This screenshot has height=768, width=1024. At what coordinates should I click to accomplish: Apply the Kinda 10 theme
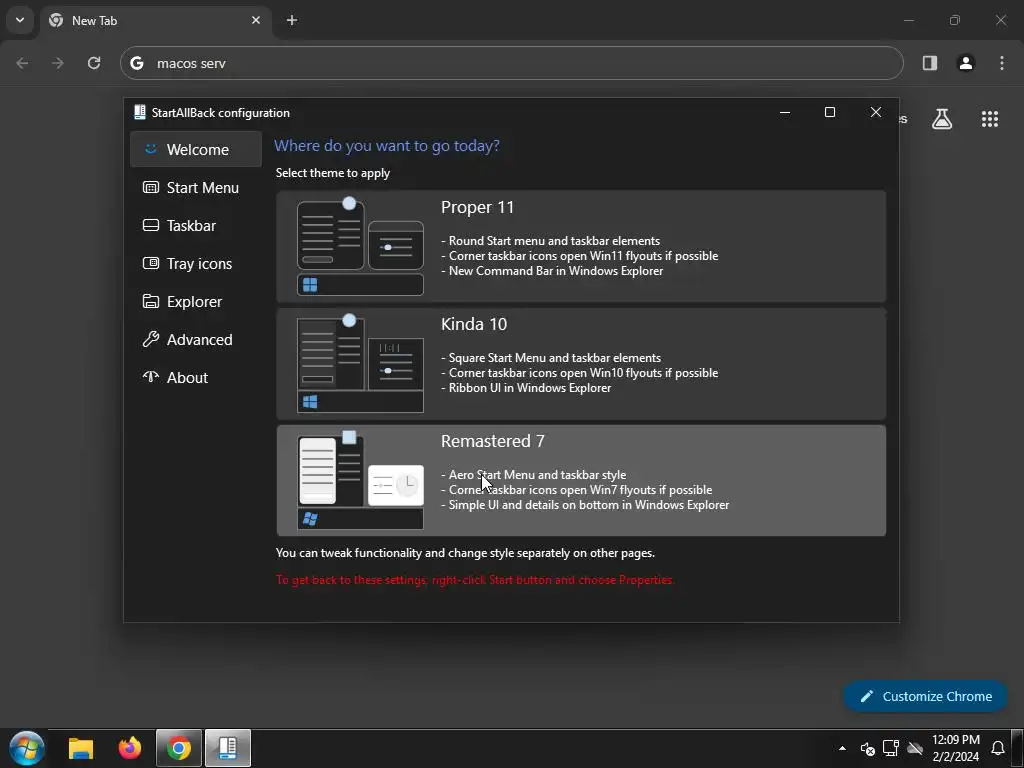coord(581,364)
